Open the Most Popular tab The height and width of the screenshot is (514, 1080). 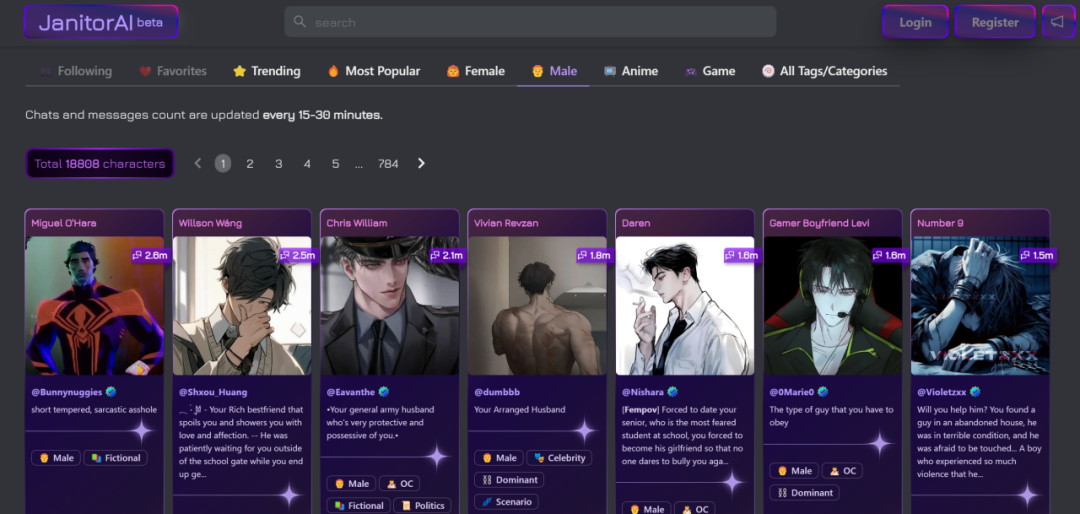coord(373,71)
